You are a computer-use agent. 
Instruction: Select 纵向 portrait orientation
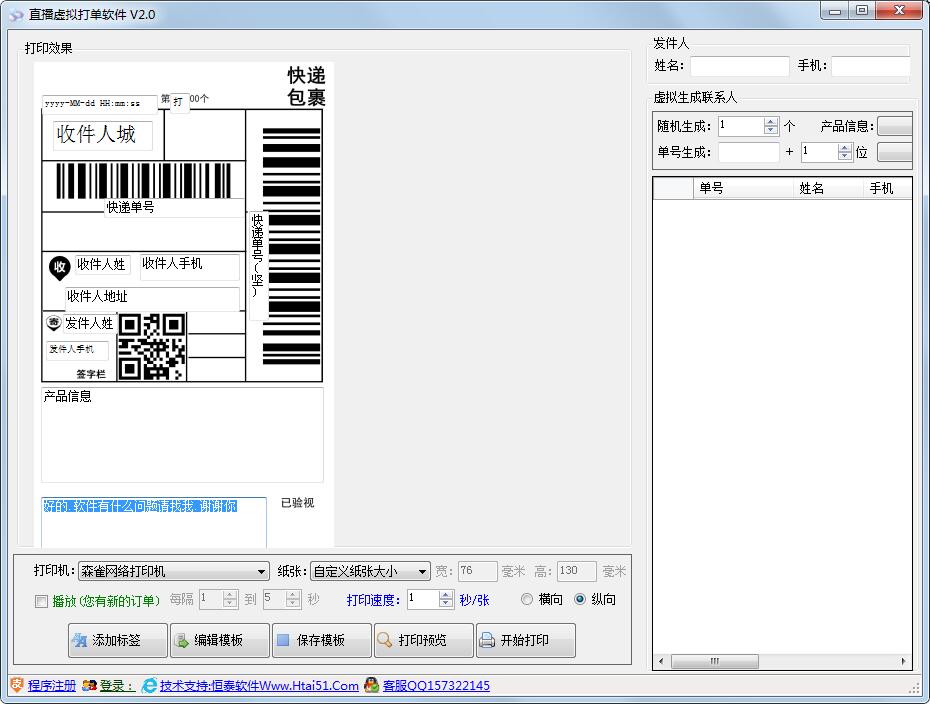[x=580, y=600]
